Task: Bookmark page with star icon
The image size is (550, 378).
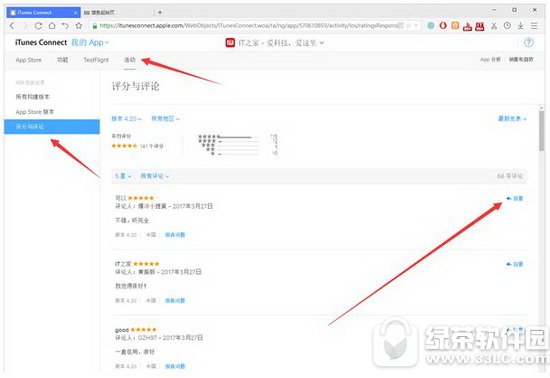Action: tap(79, 26)
